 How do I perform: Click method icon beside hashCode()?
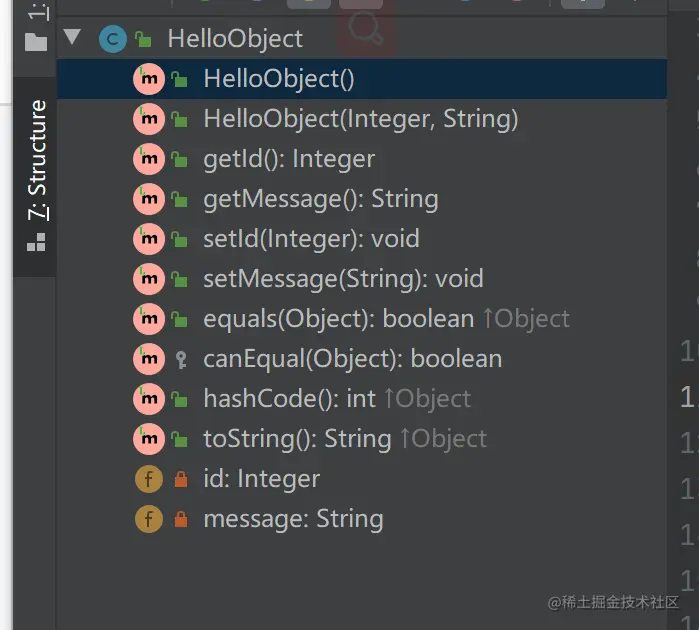click(148, 399)
